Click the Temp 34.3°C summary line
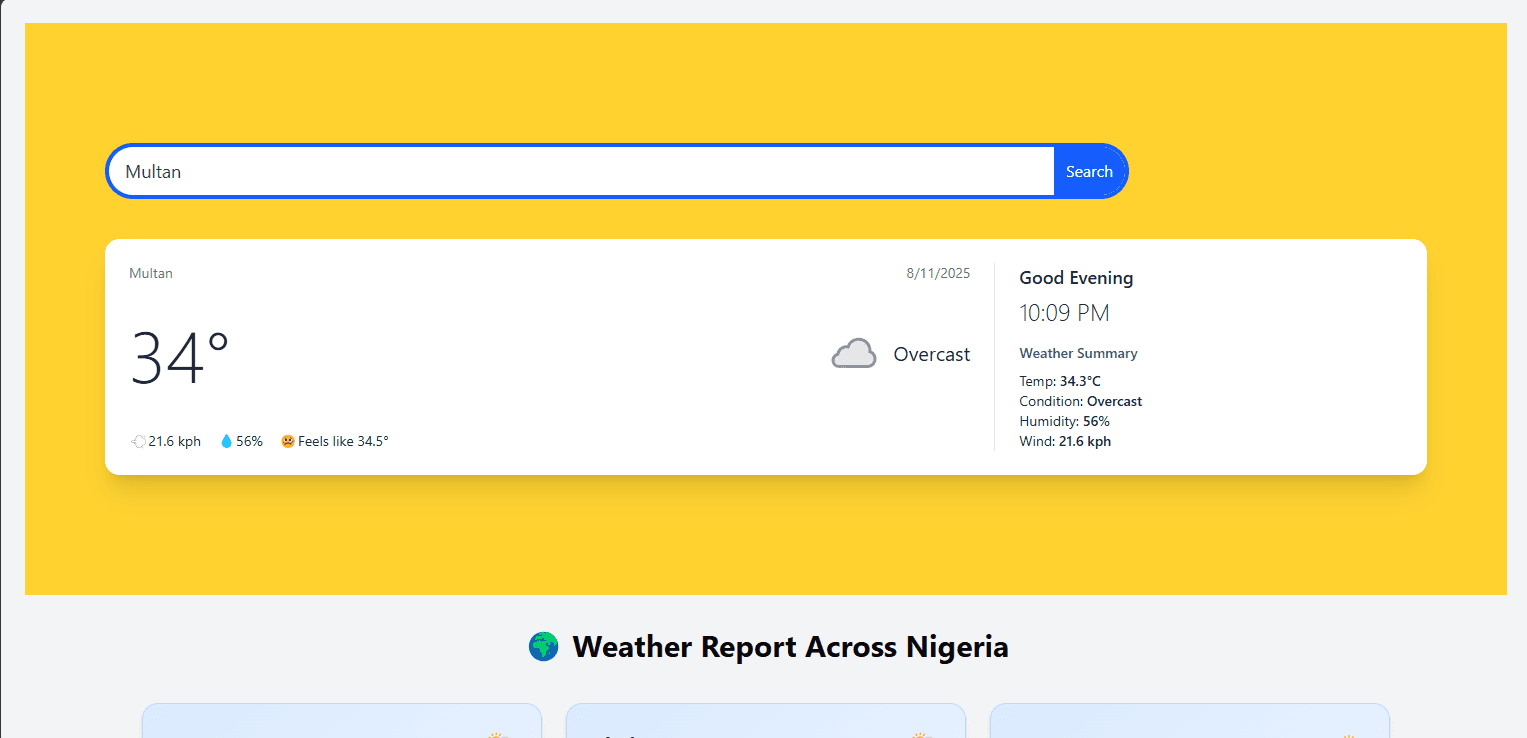The width and height of the screenshot is (1527, 738). coord(1060,381)
